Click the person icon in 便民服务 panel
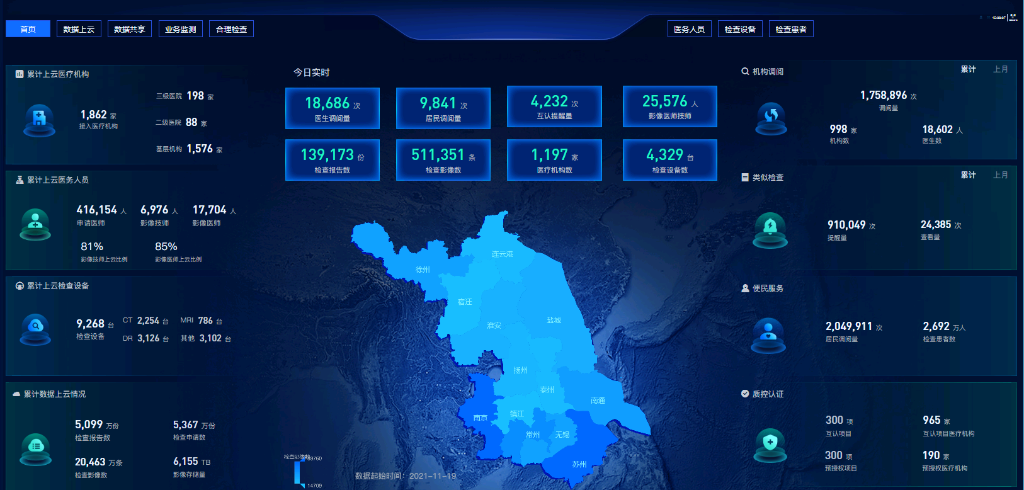 click(771, 333)
